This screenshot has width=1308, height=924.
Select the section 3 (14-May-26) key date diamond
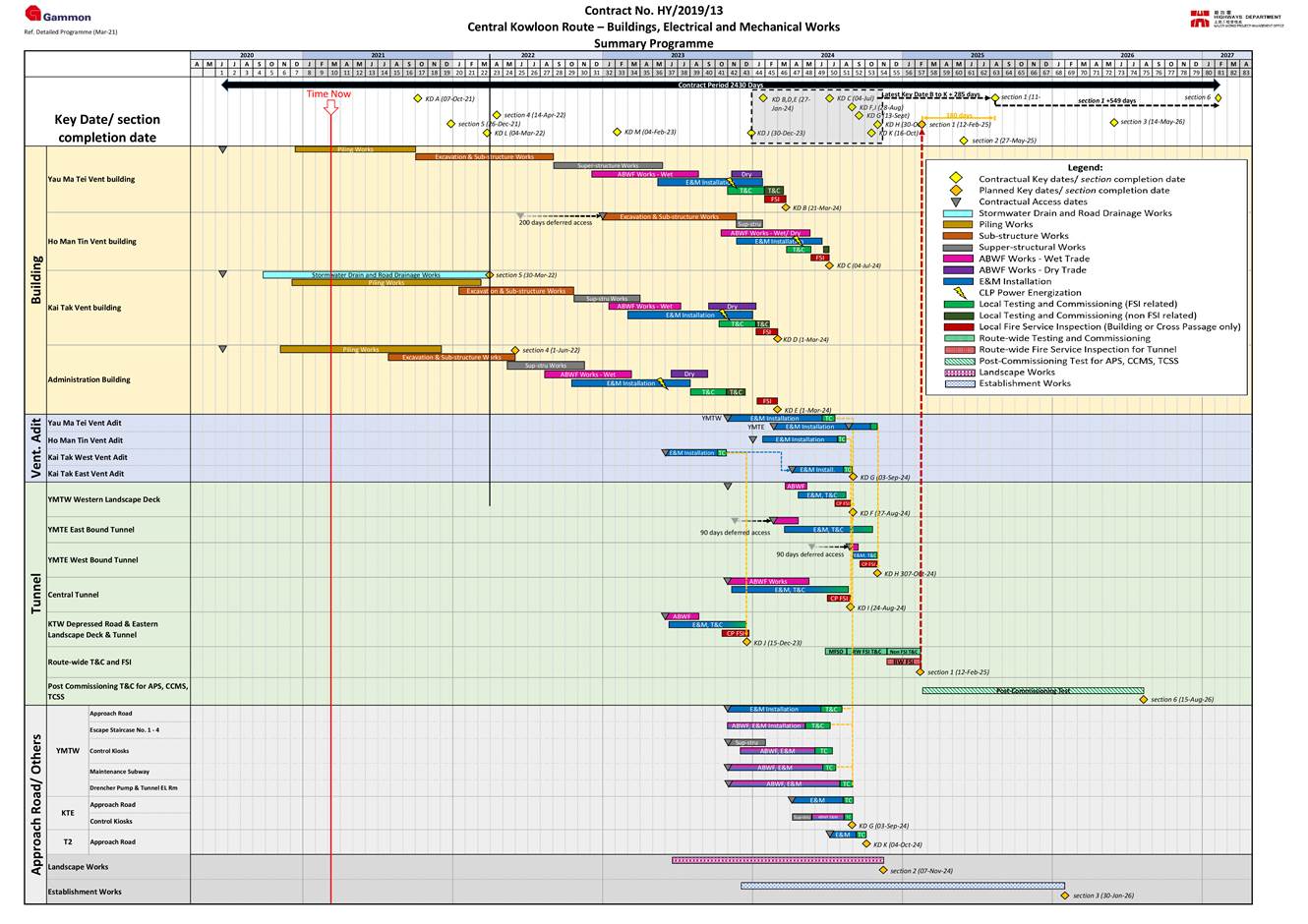click(x=1113, y=123)
